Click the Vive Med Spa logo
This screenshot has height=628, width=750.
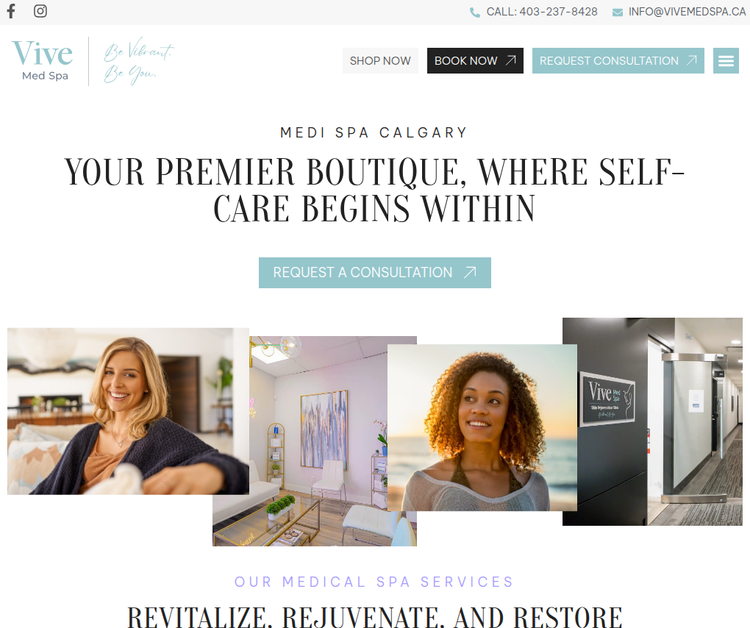tap(43, 60)
